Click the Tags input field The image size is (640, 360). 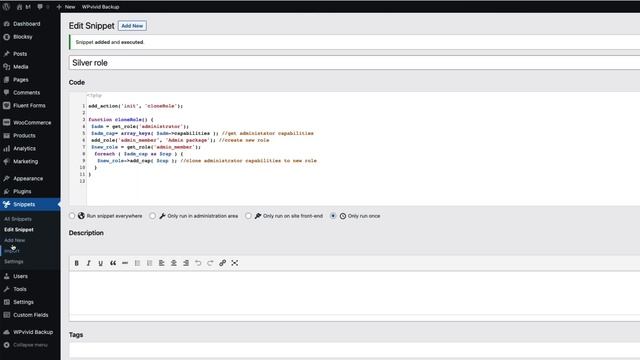pos(354,350)
